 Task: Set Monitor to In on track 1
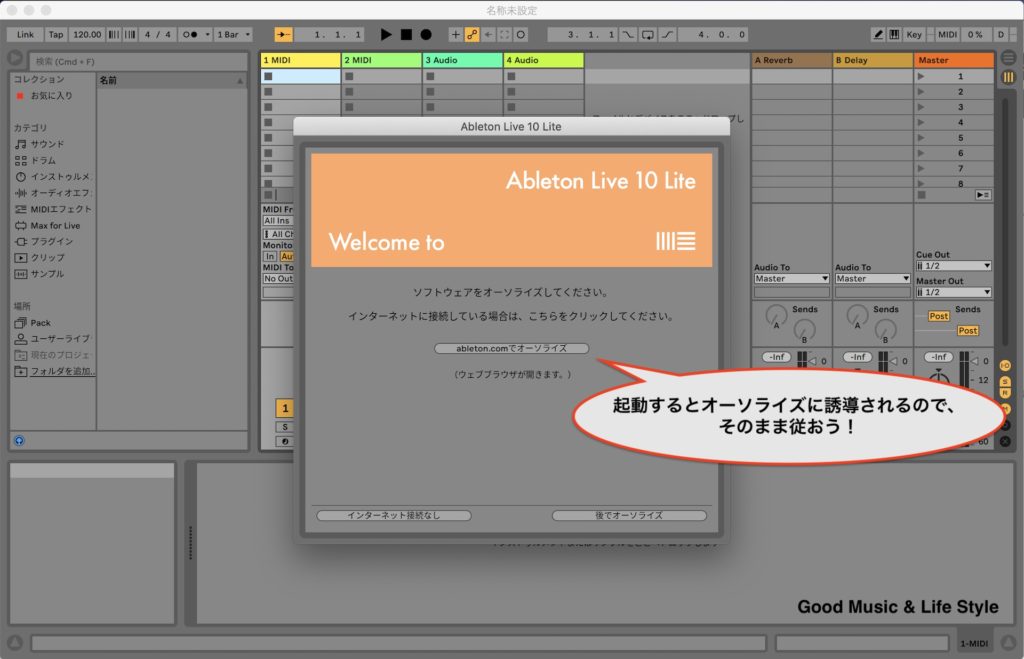270,256
